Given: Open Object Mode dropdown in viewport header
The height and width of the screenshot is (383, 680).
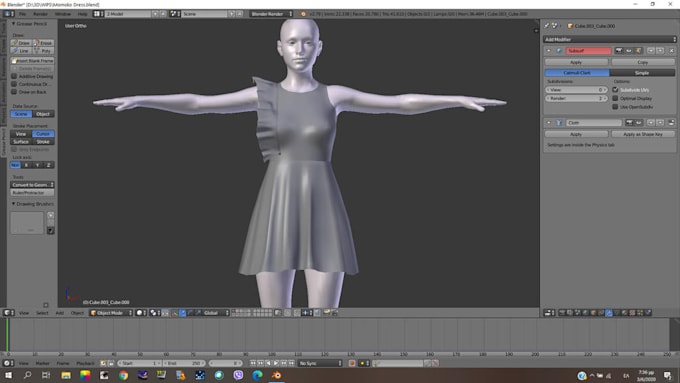Looking at the screenshot, I should pos(111,313).
